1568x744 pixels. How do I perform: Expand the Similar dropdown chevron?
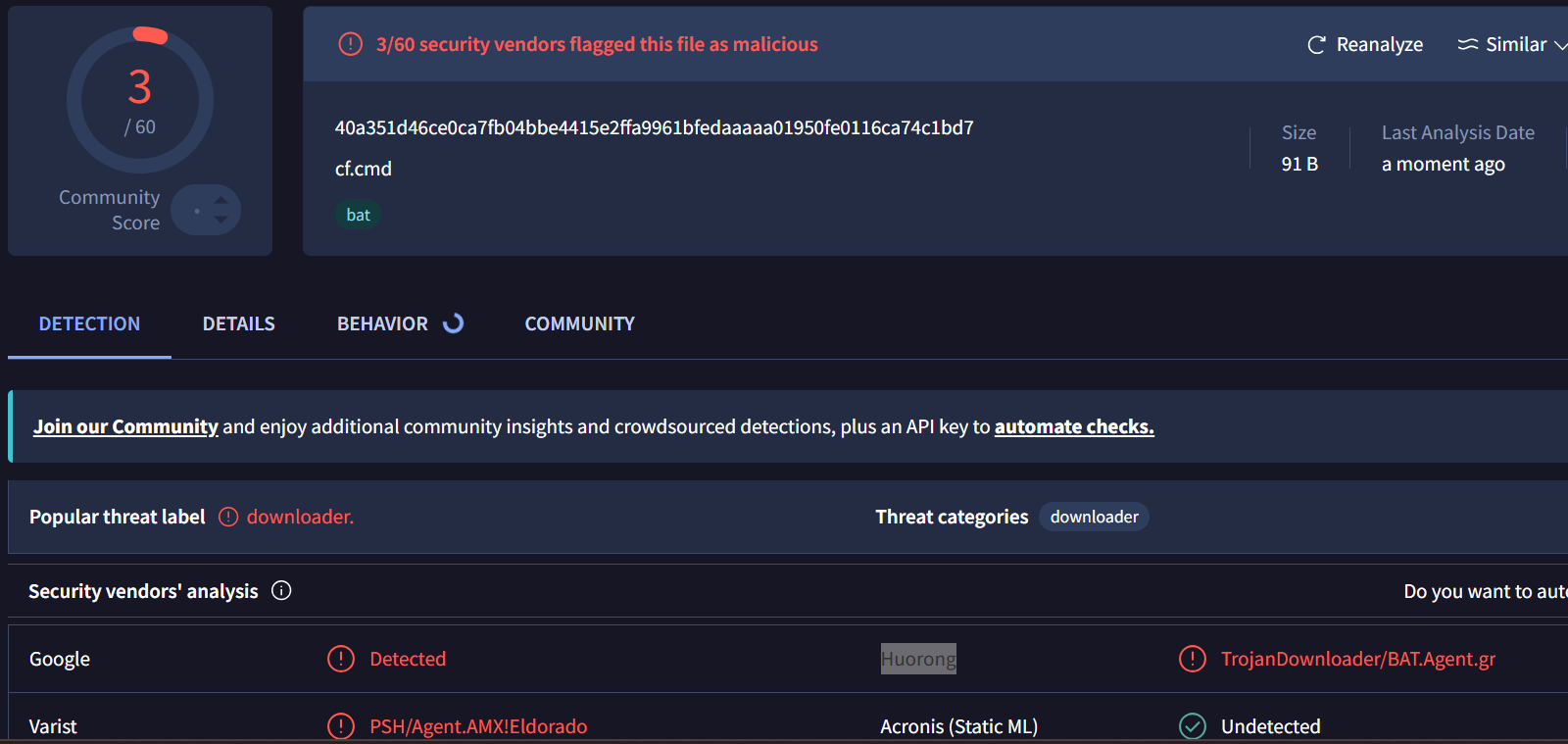click(x=1560, y=45)
